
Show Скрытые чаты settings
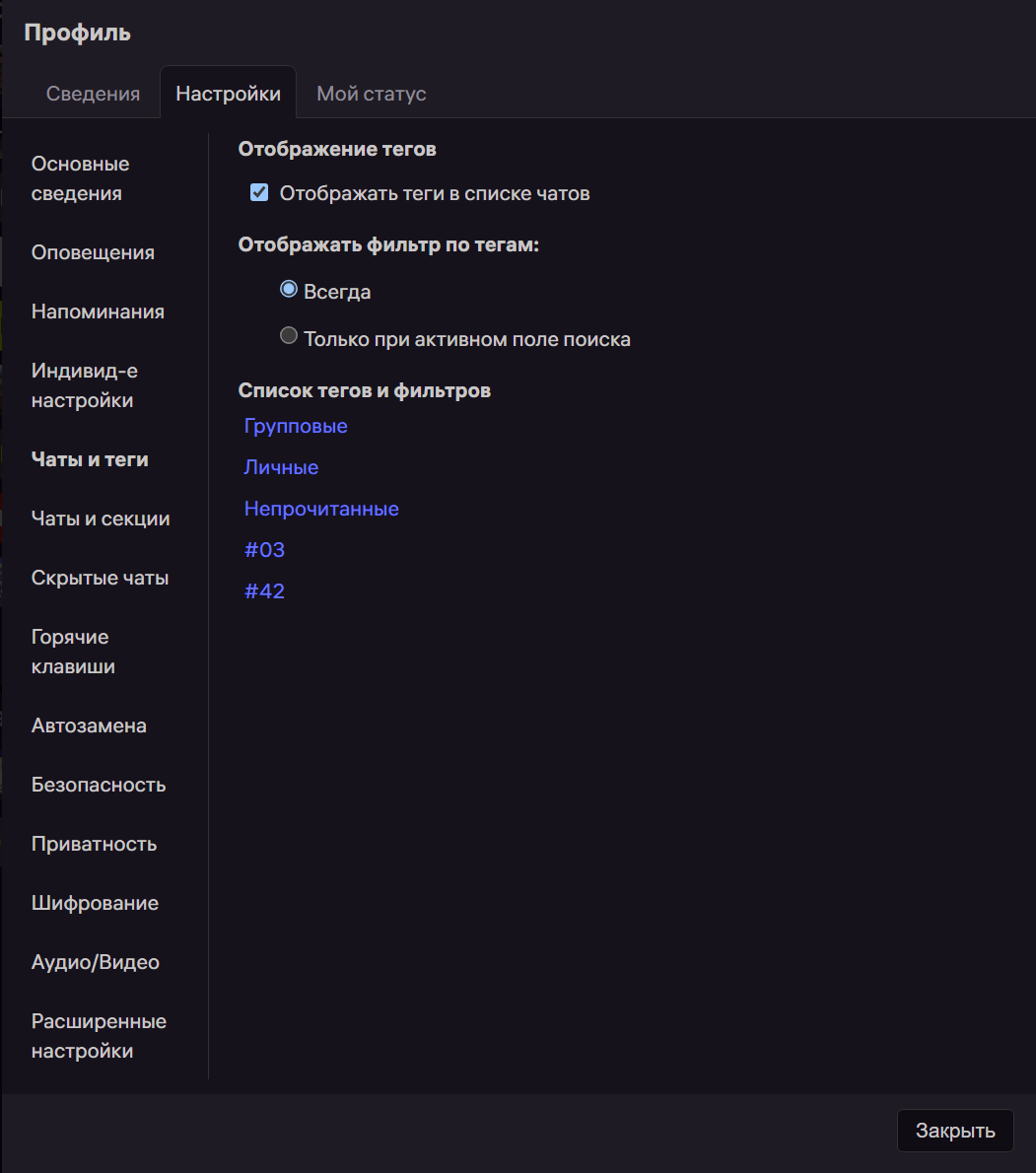(100, 577)
